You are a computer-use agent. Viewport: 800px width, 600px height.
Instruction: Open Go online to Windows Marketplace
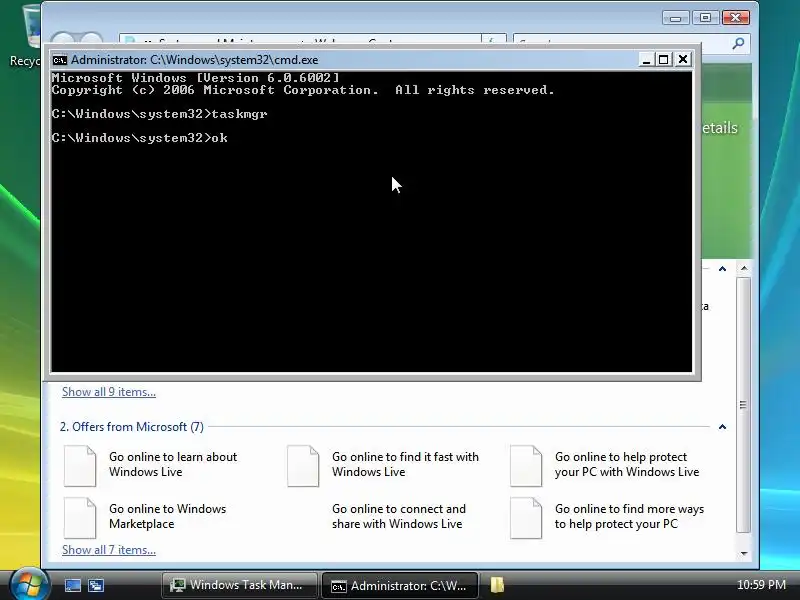tap(167, 516)
